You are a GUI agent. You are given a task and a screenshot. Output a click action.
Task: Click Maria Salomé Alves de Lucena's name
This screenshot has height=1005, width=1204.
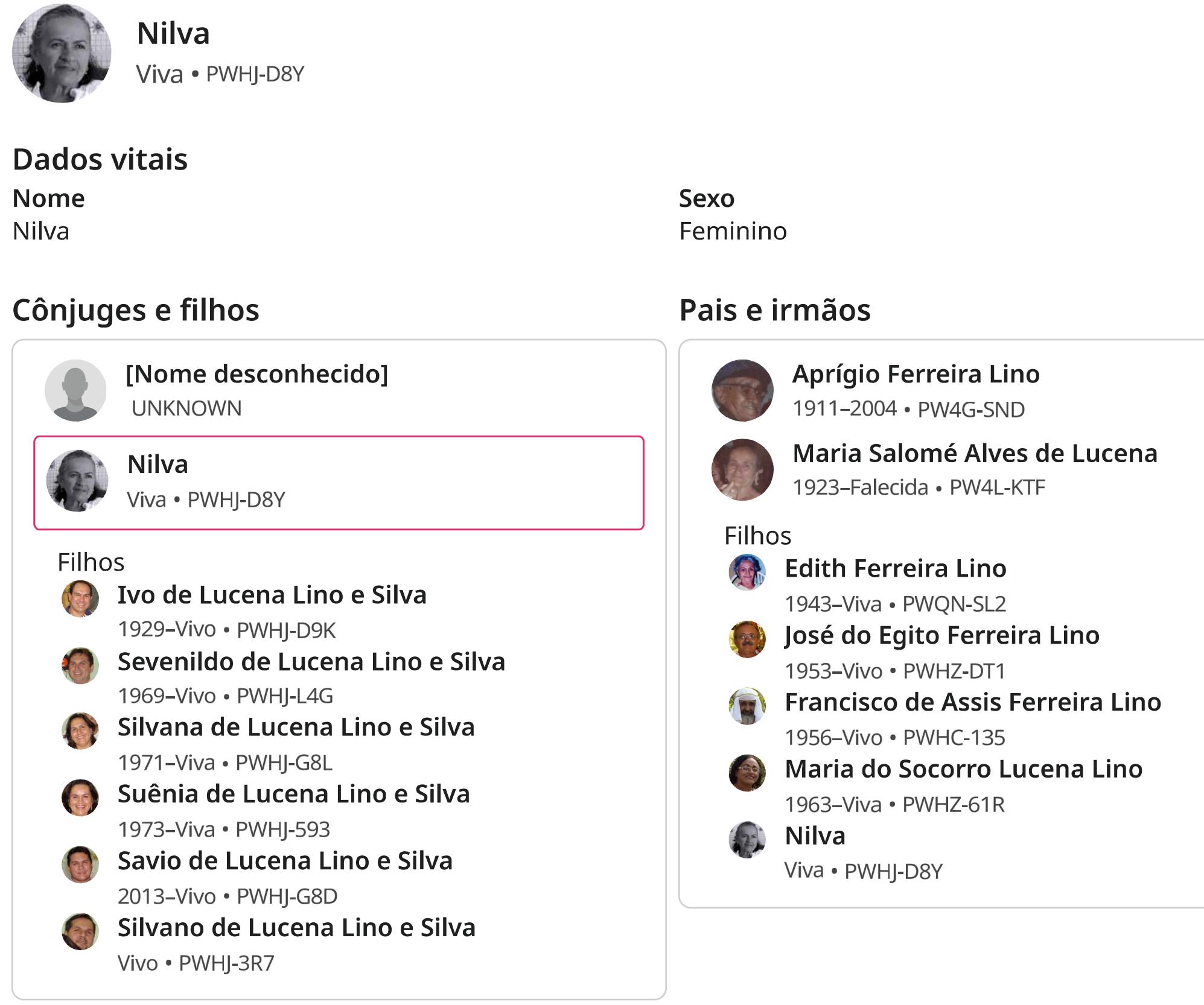[975, 453]
